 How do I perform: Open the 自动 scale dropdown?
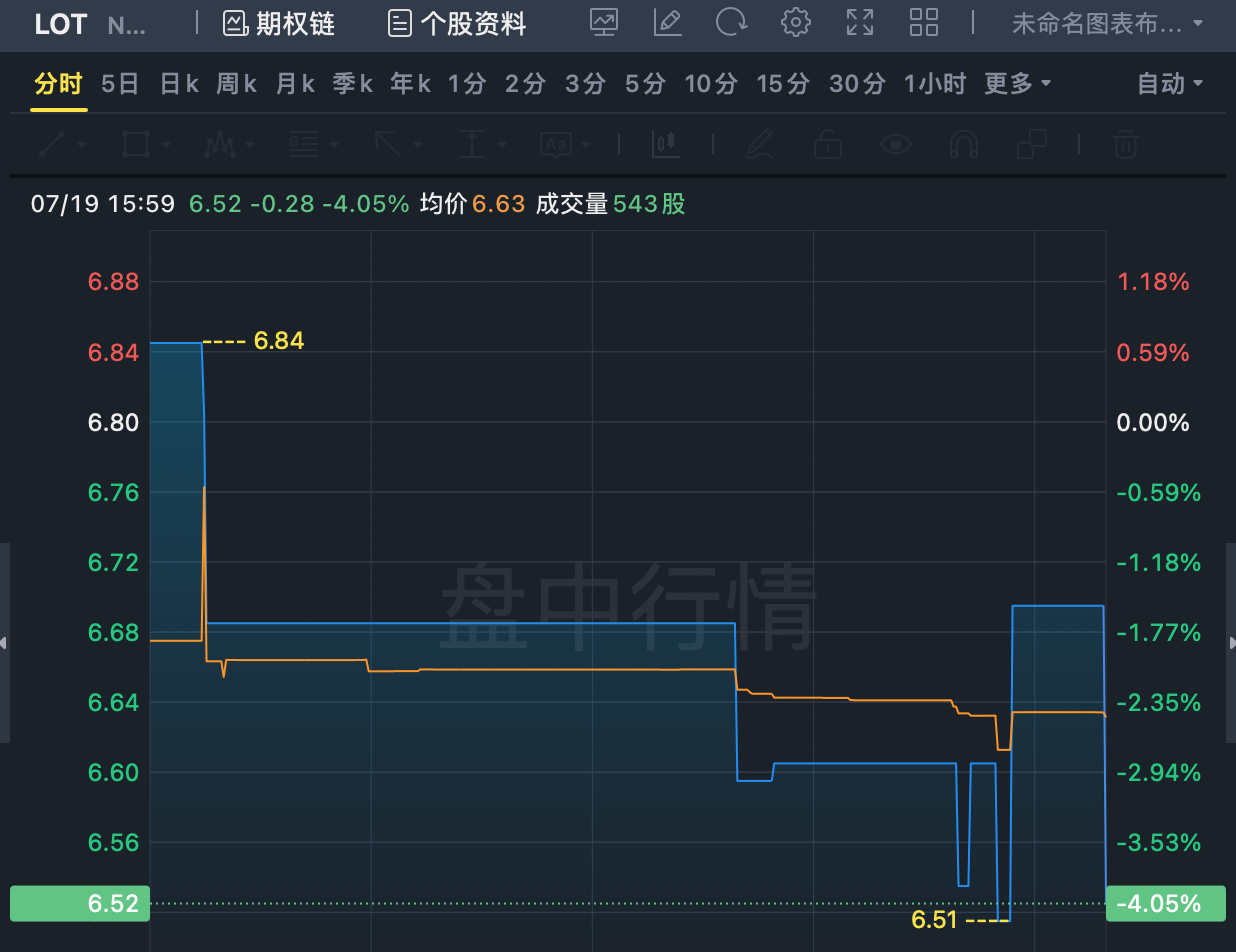pos(1170,84)
